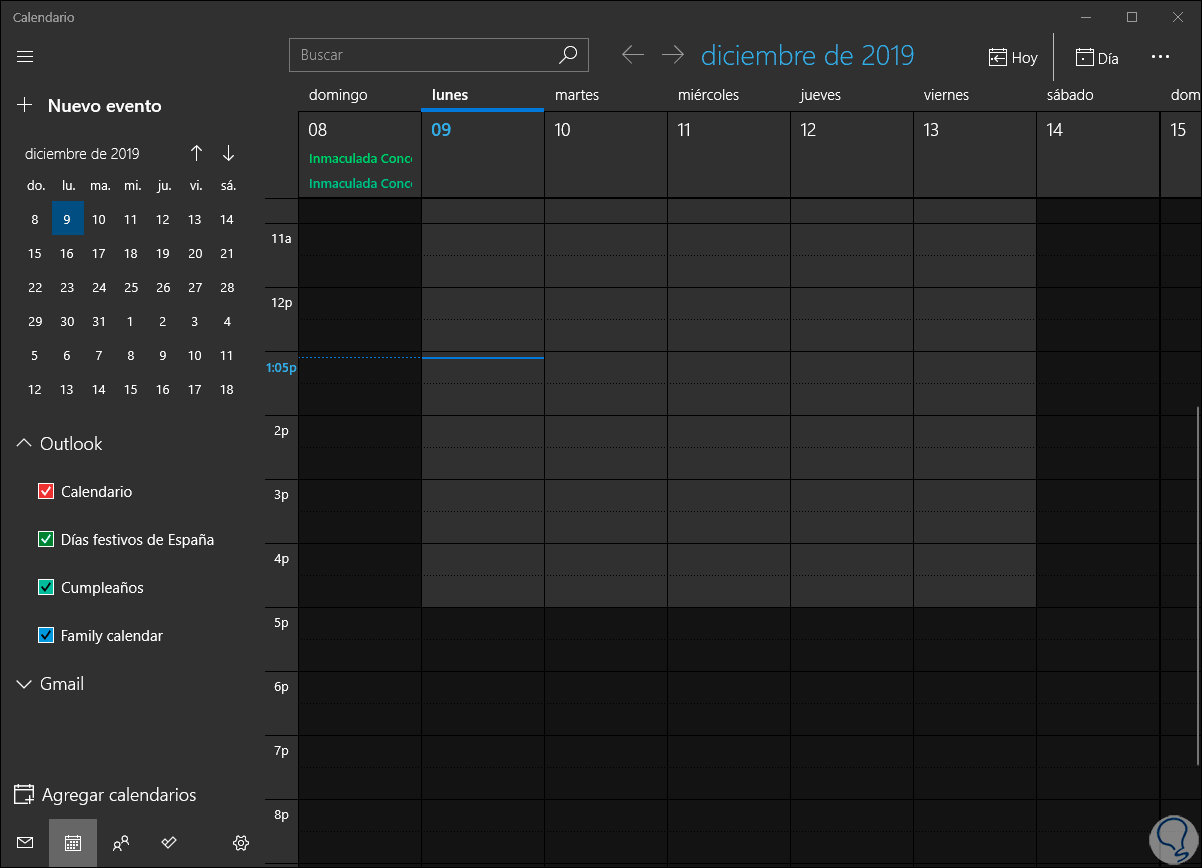Click the search magnifier icon
Viewport: 1202px width, 868px height.
click(567, 55)
